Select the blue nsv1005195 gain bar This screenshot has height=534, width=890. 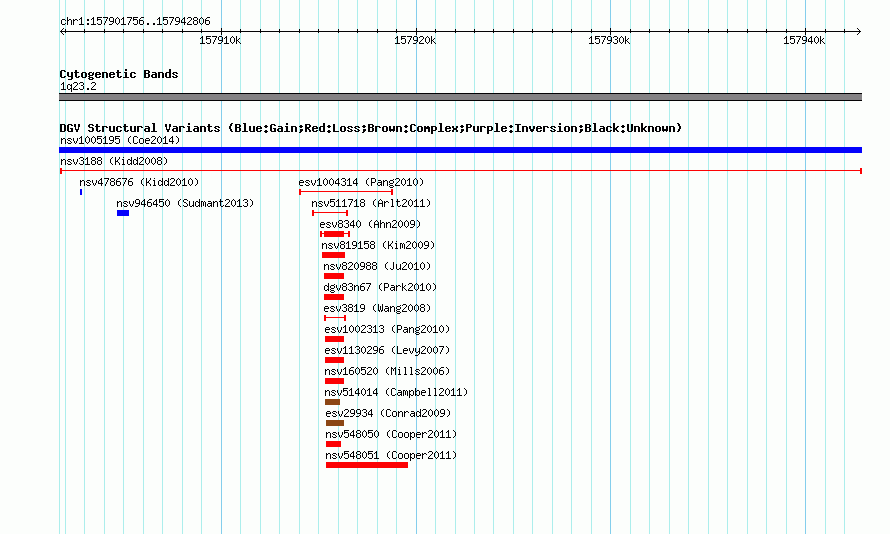point(460,150)
